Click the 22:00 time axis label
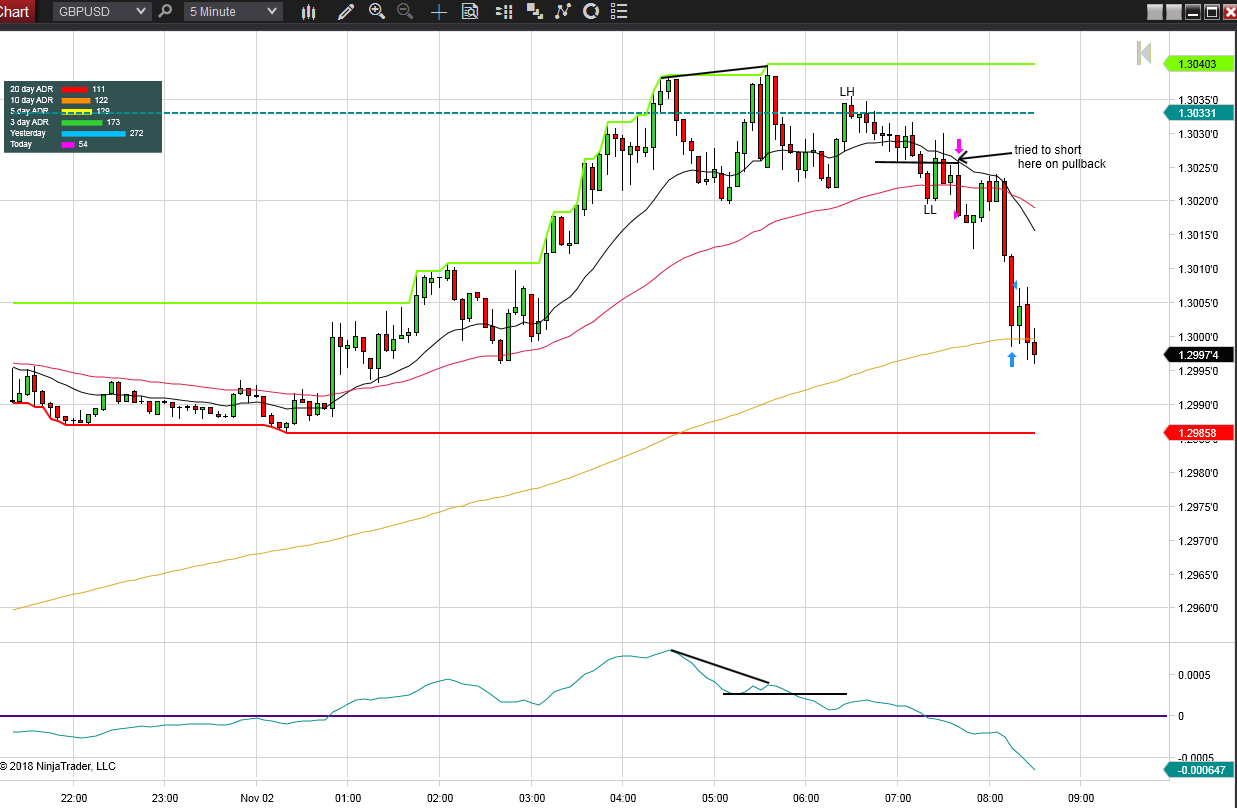 pos(73,797)
